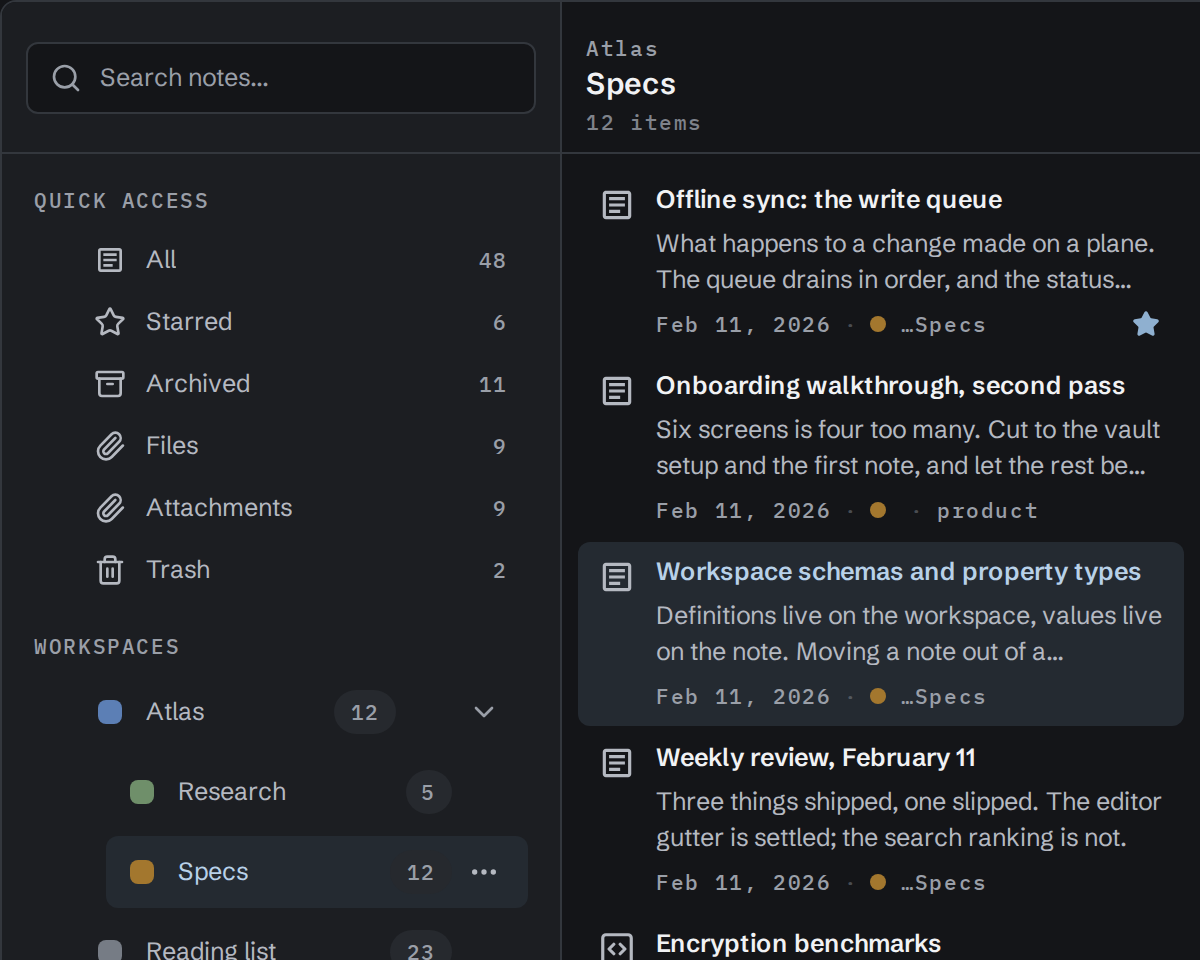Click the note icon for Offline sync
The width and height of the screenshot is (1200, 960).
point(617,206)
